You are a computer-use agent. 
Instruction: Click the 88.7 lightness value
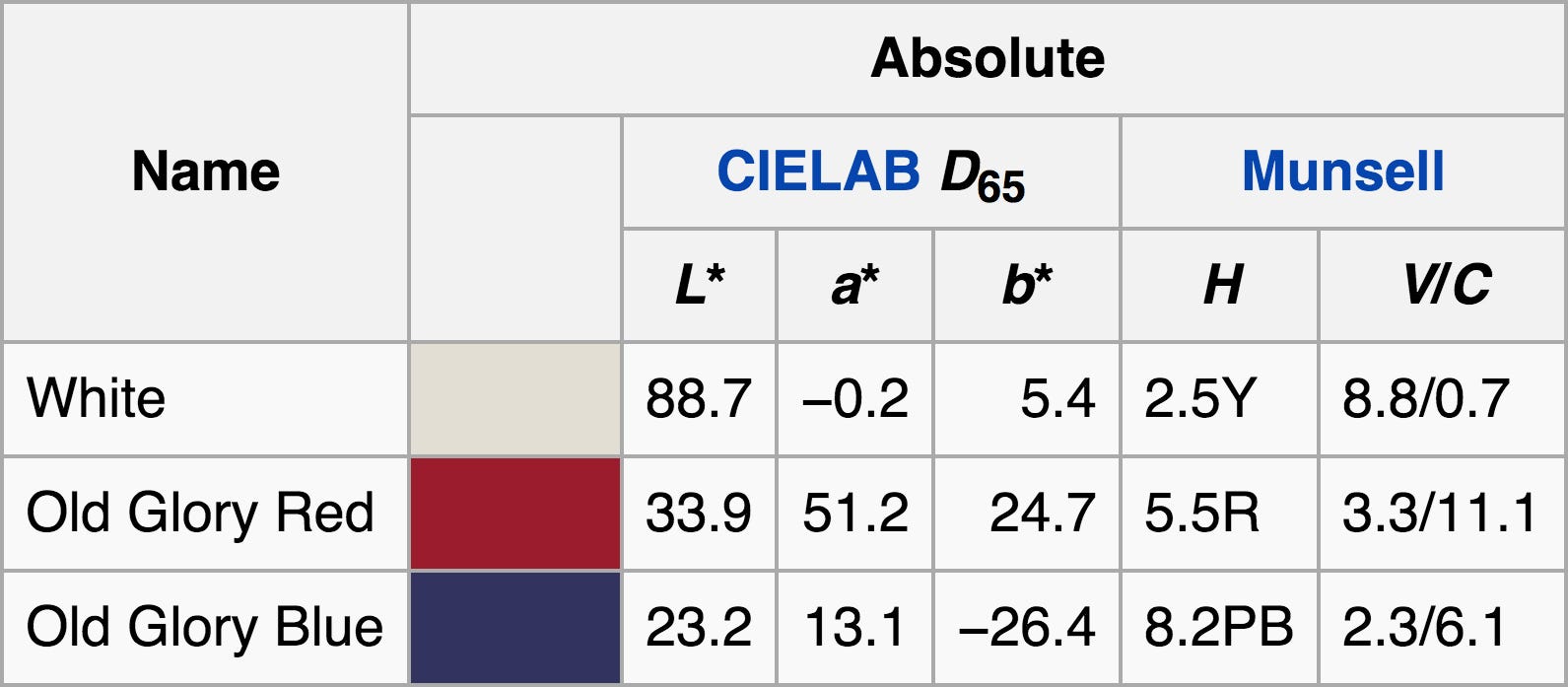[x=700, y=399]
